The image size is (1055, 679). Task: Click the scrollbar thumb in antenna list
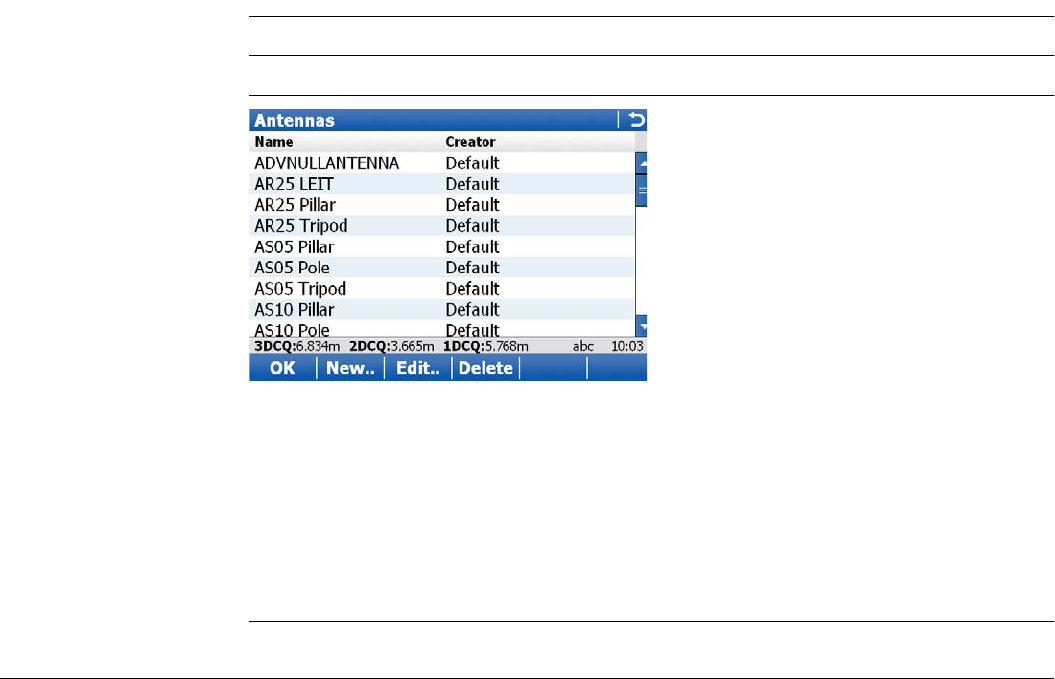point(641,190)
